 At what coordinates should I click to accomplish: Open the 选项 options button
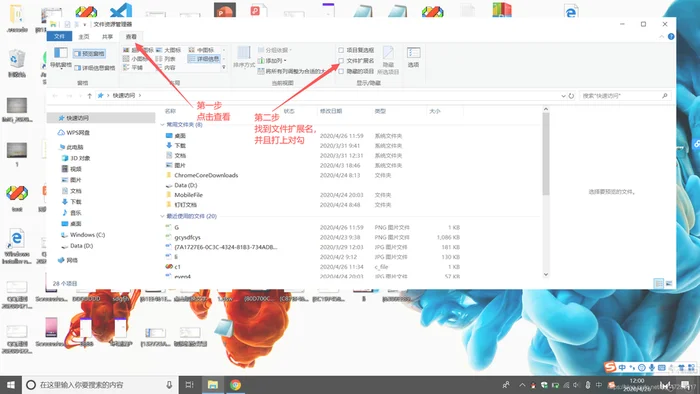pyautogui.click(x=413, y=57)
